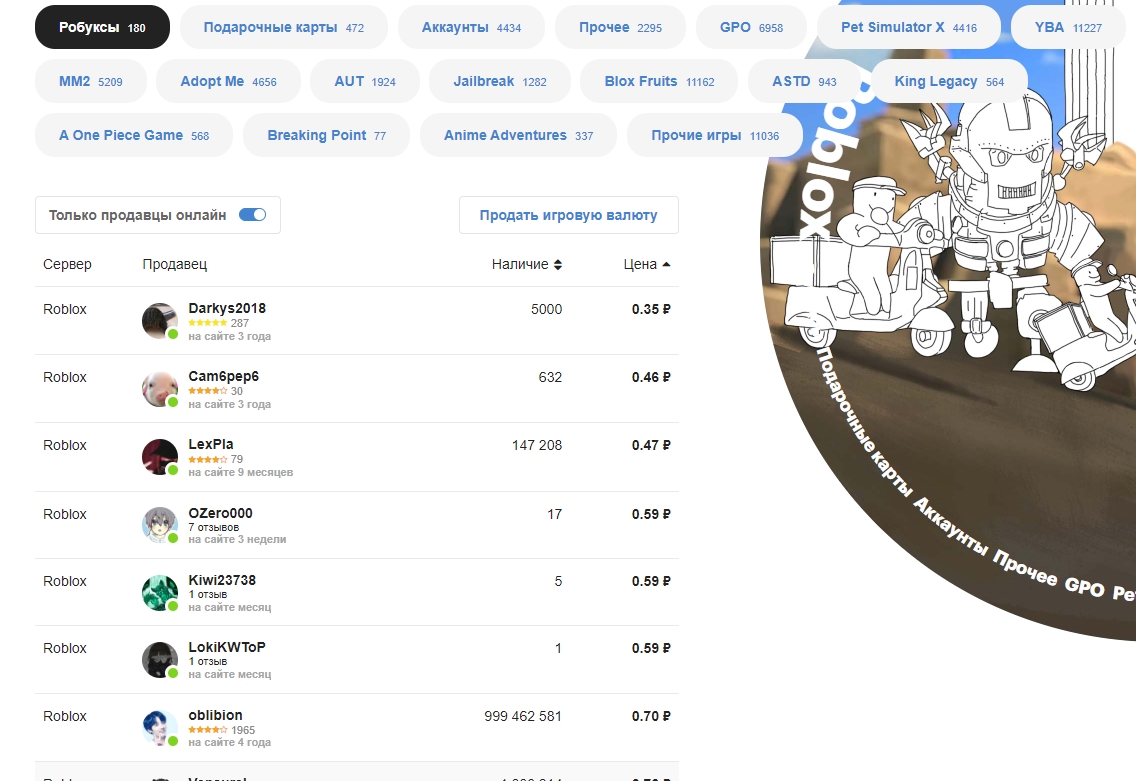
Task: Open the YBA category tab
Action: 1069,28
